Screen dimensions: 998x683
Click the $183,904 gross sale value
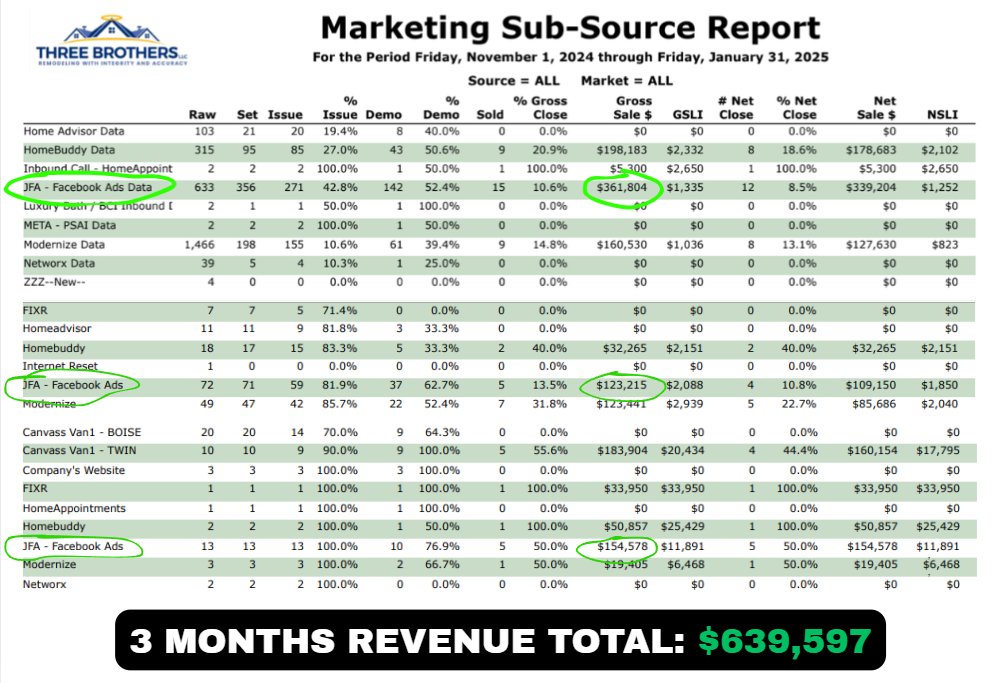coord(622,451)
